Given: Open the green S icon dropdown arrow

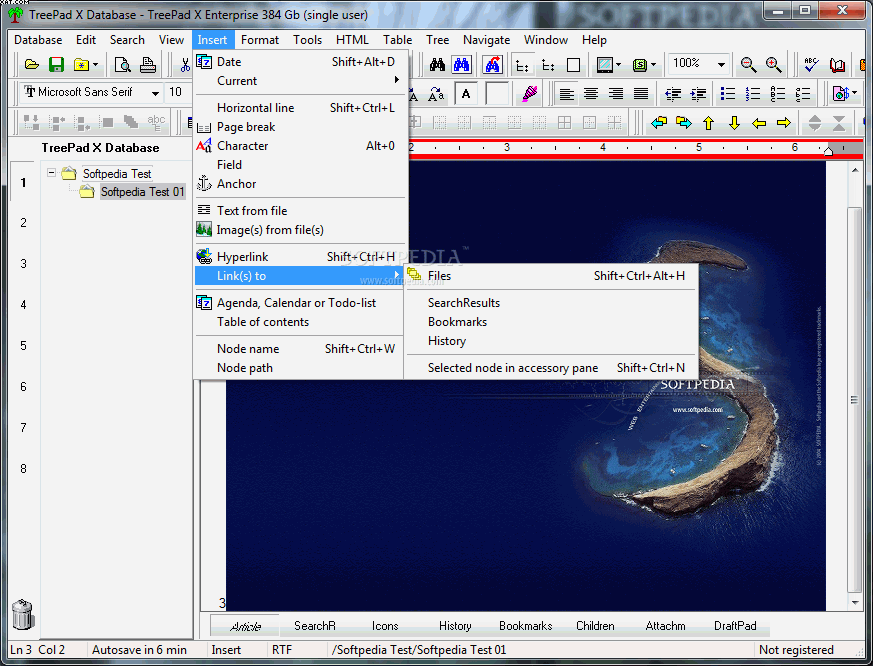Looking at the screenshot, I should click(x=653, y=65).
